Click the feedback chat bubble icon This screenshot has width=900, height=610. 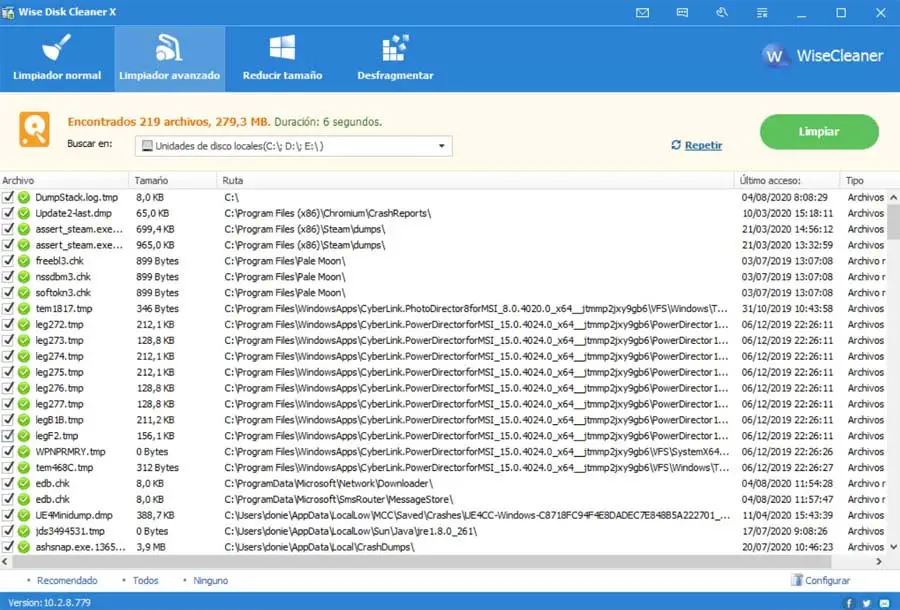pyautogui.click(x=682, y=13)
